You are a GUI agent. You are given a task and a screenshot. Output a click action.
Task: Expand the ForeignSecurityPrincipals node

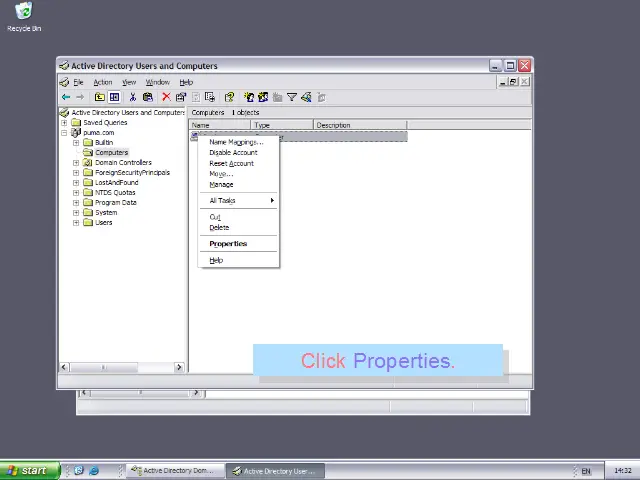pyautogui.click(x=76, y=173)
